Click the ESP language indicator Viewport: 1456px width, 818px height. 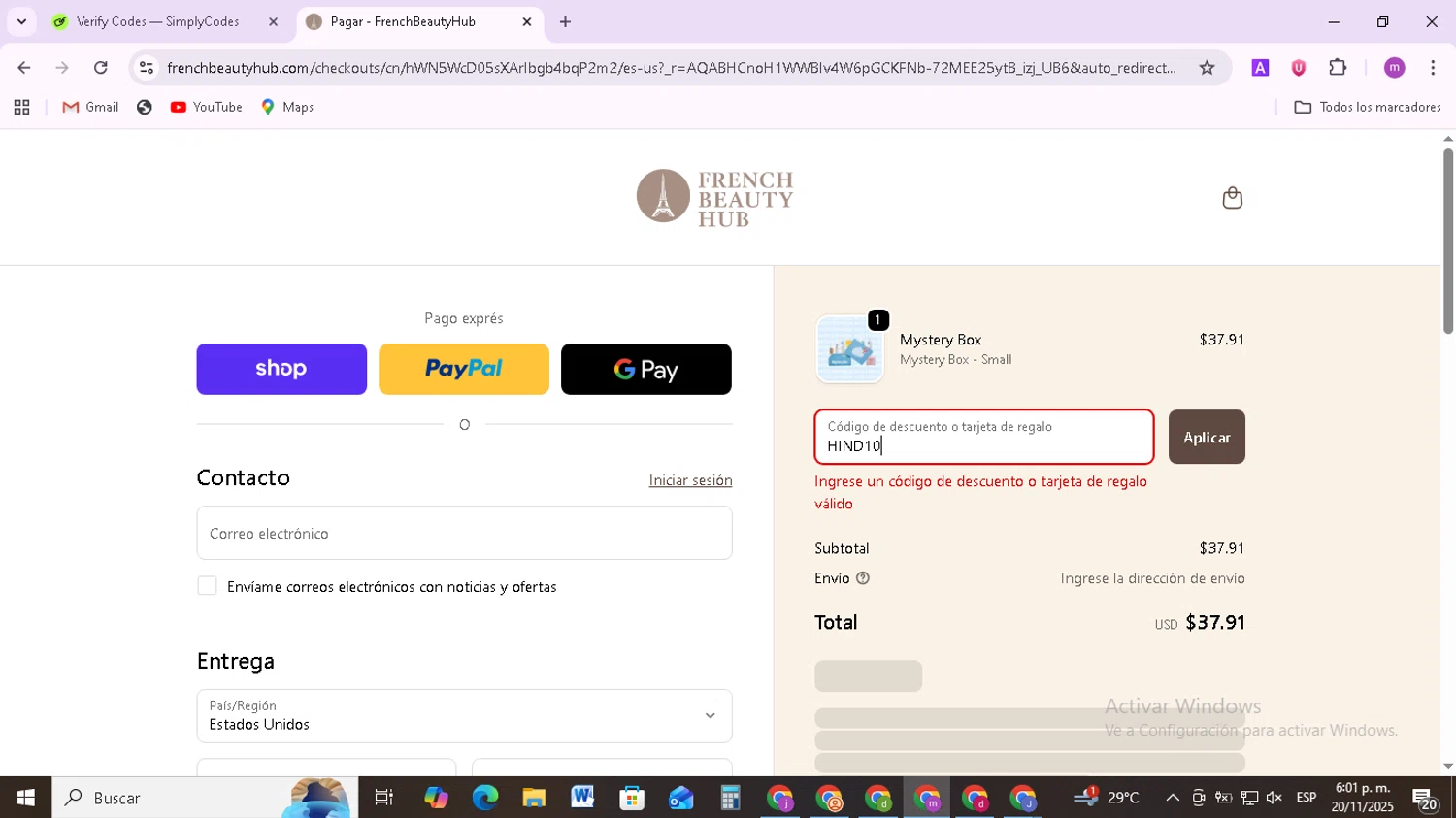[1307, 798]
